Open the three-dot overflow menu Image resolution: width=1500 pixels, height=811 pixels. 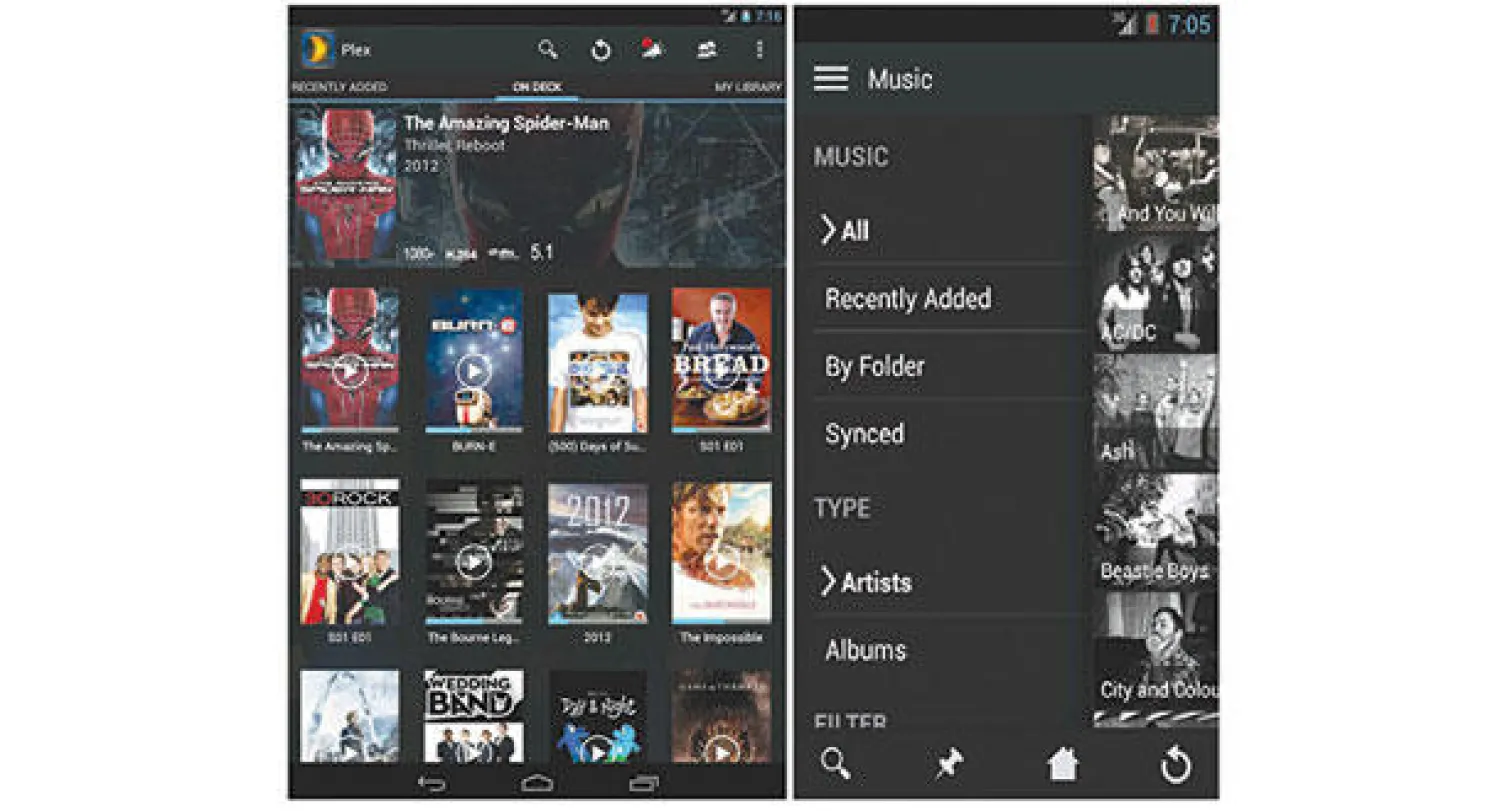point(759,49)
